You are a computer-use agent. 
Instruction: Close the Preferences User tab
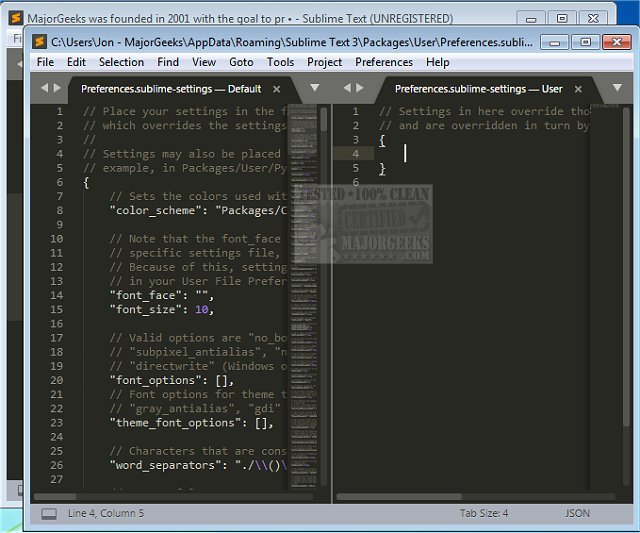(578, 89)
